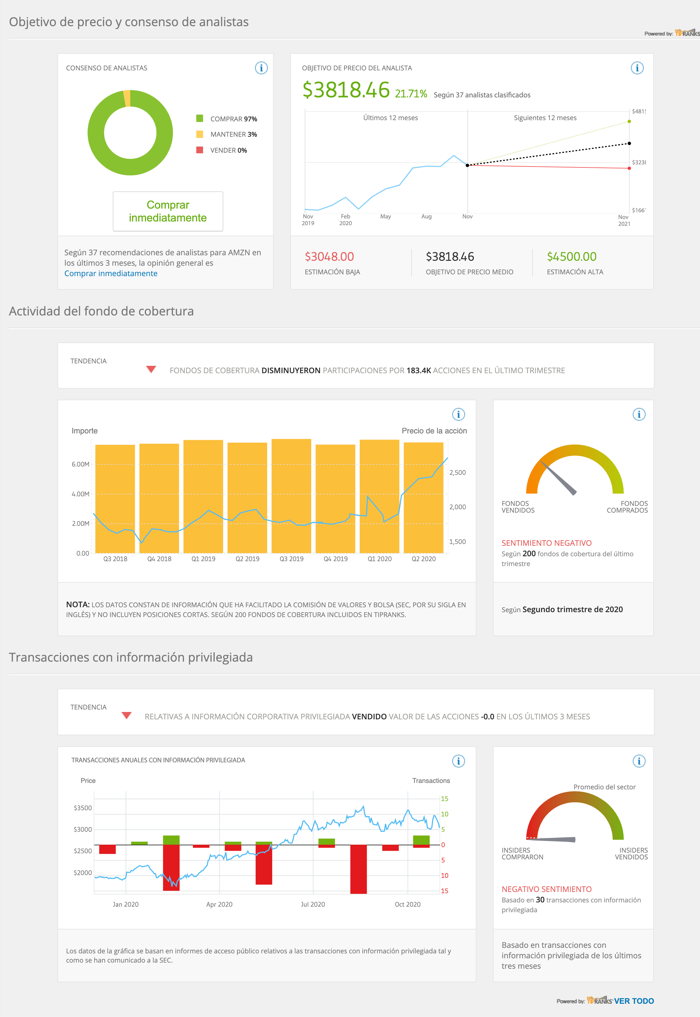
Task: Open the VER TODO link
Action: pos(634,1001)
